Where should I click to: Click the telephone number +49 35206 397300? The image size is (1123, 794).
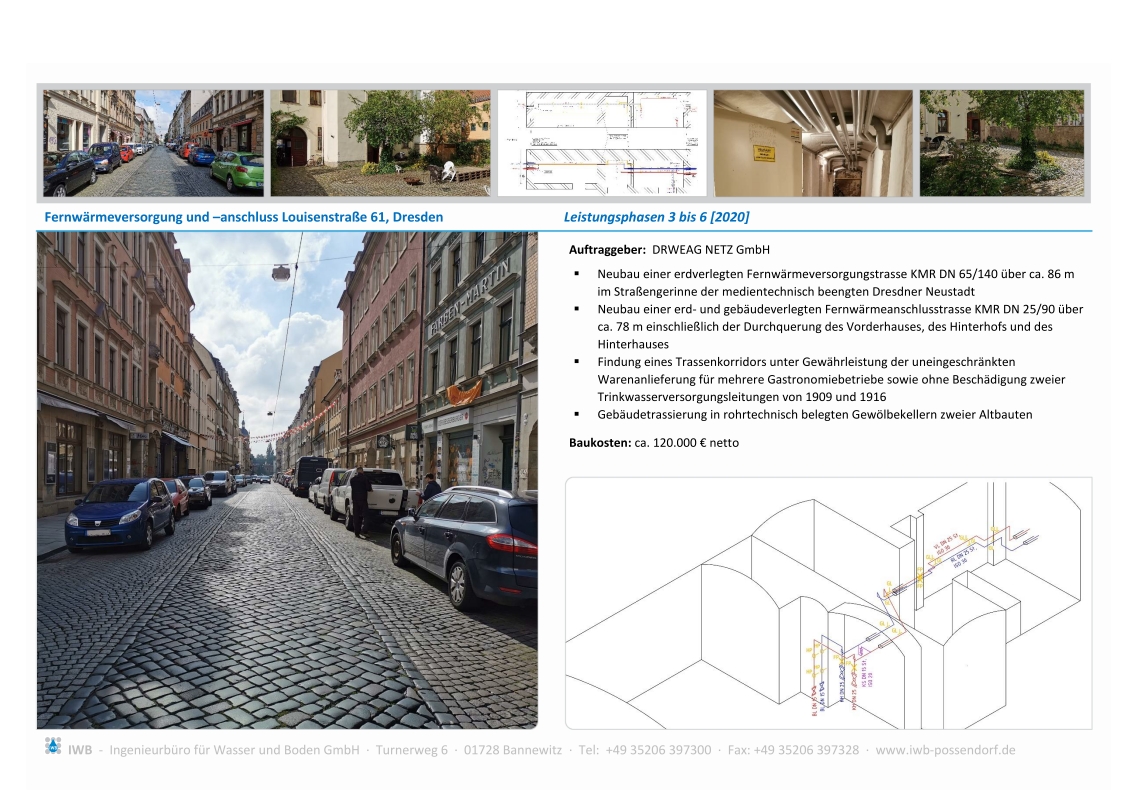(658, 750)
